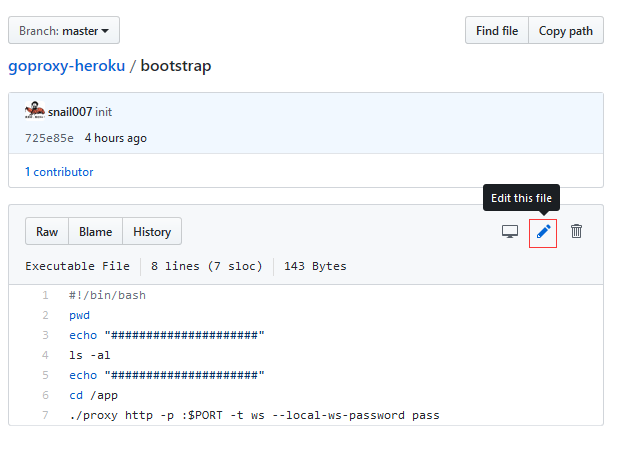Select line number 2
This screenshot has width=622, height=451.
(x=45, y=315)
